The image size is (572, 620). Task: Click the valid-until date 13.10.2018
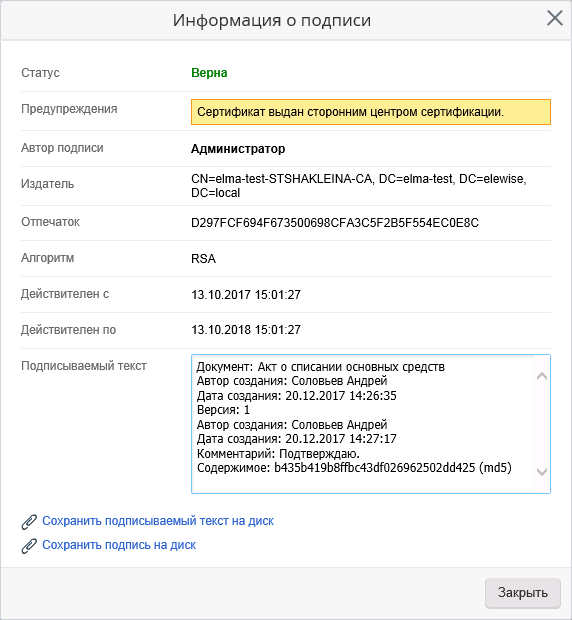(x=246, y=330)
